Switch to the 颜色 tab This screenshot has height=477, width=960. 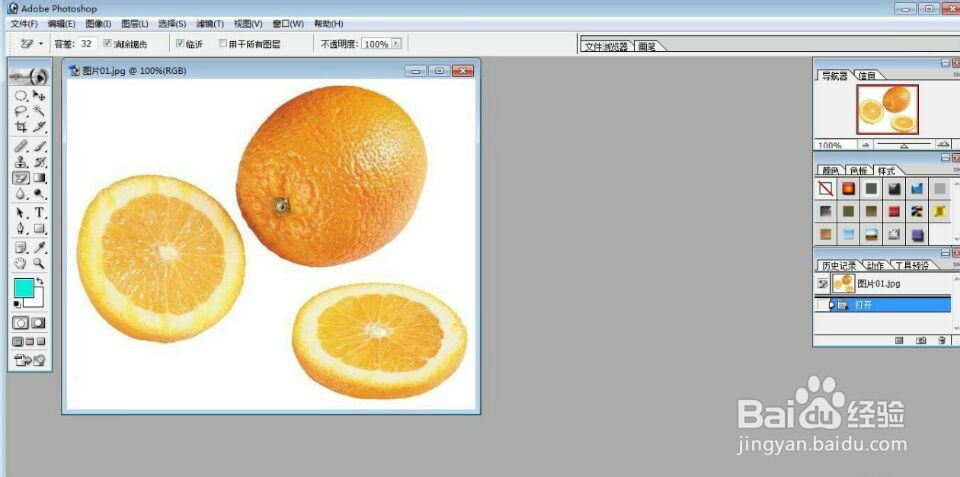tap(830, 170)
